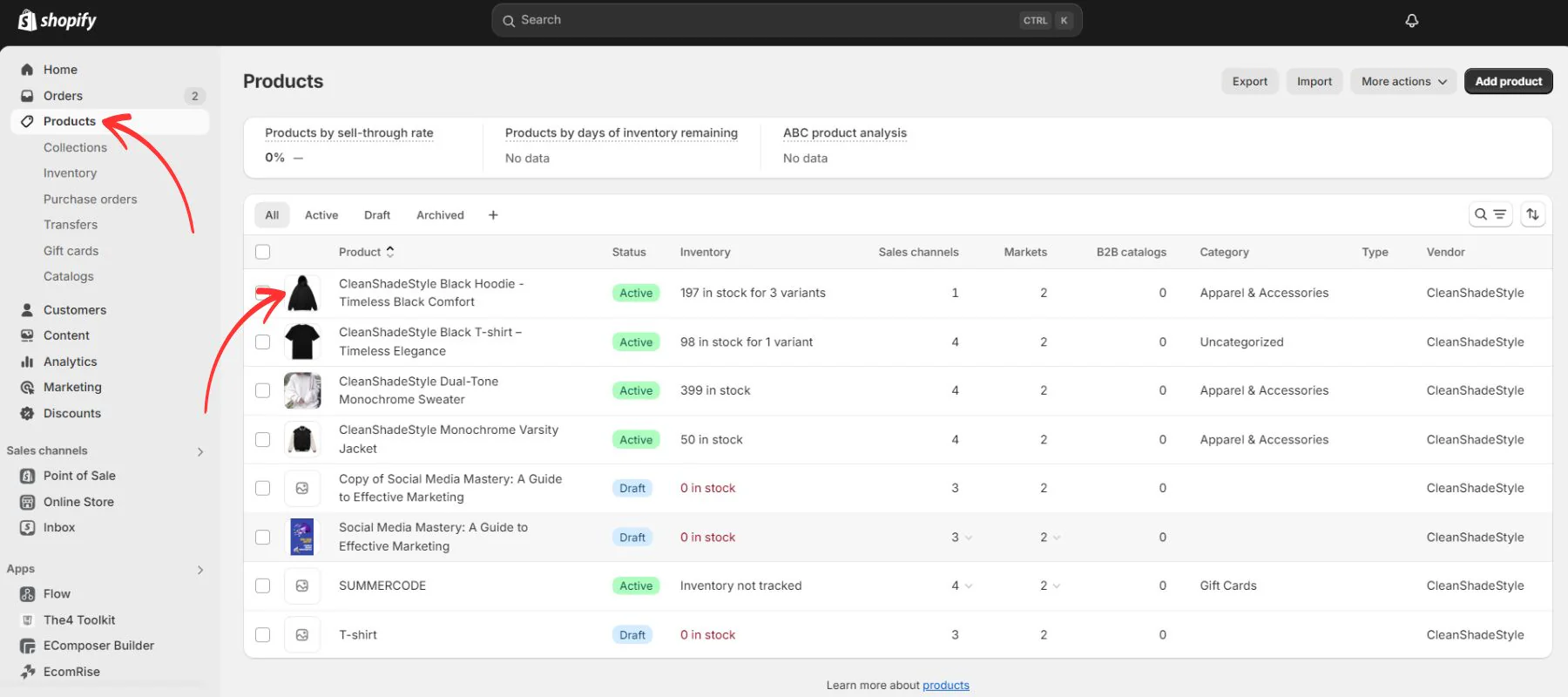The height and width of the screenshot is (697, 1568).
Task: Open ABC product analysis report
Action: (845, 133)
